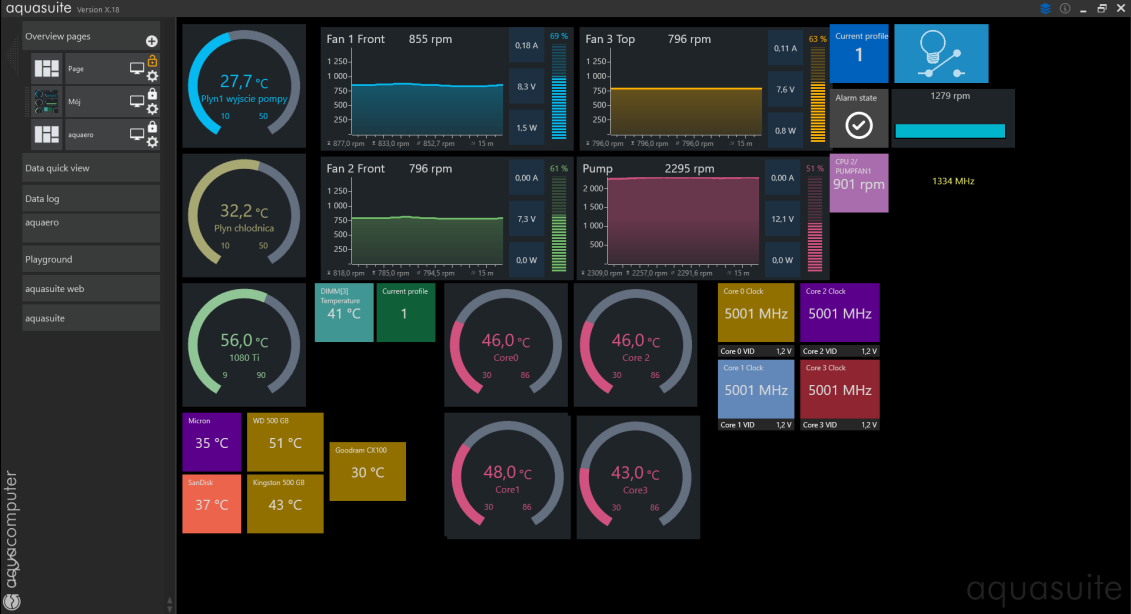Click the Pump 51 % level bar
The width and height of the screenshot is (1131, 614).
[815, 224]
